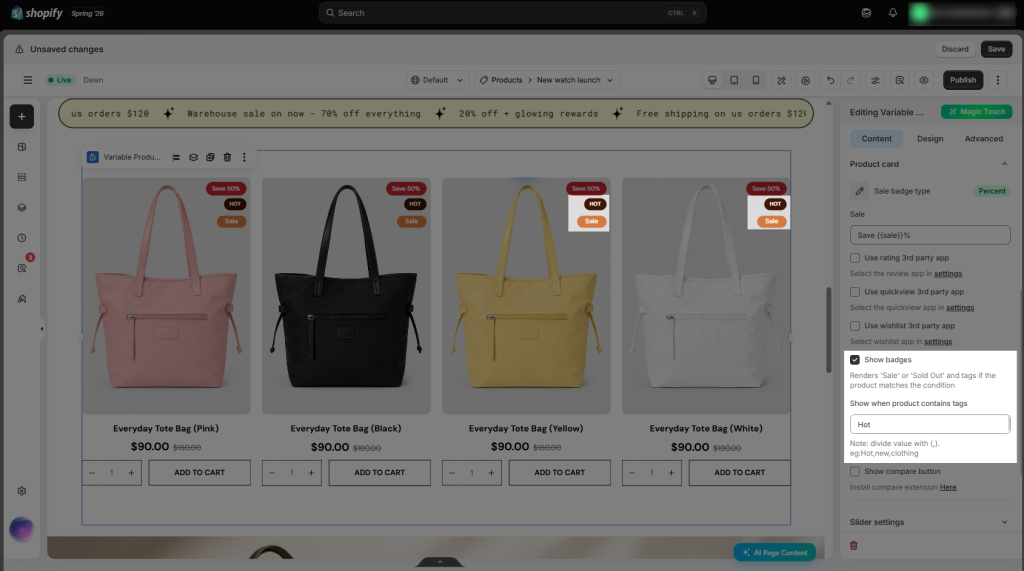This screenshot has width=1024, height=571.
Task: Edit the product tags field containing Hot
Action: 929,424
